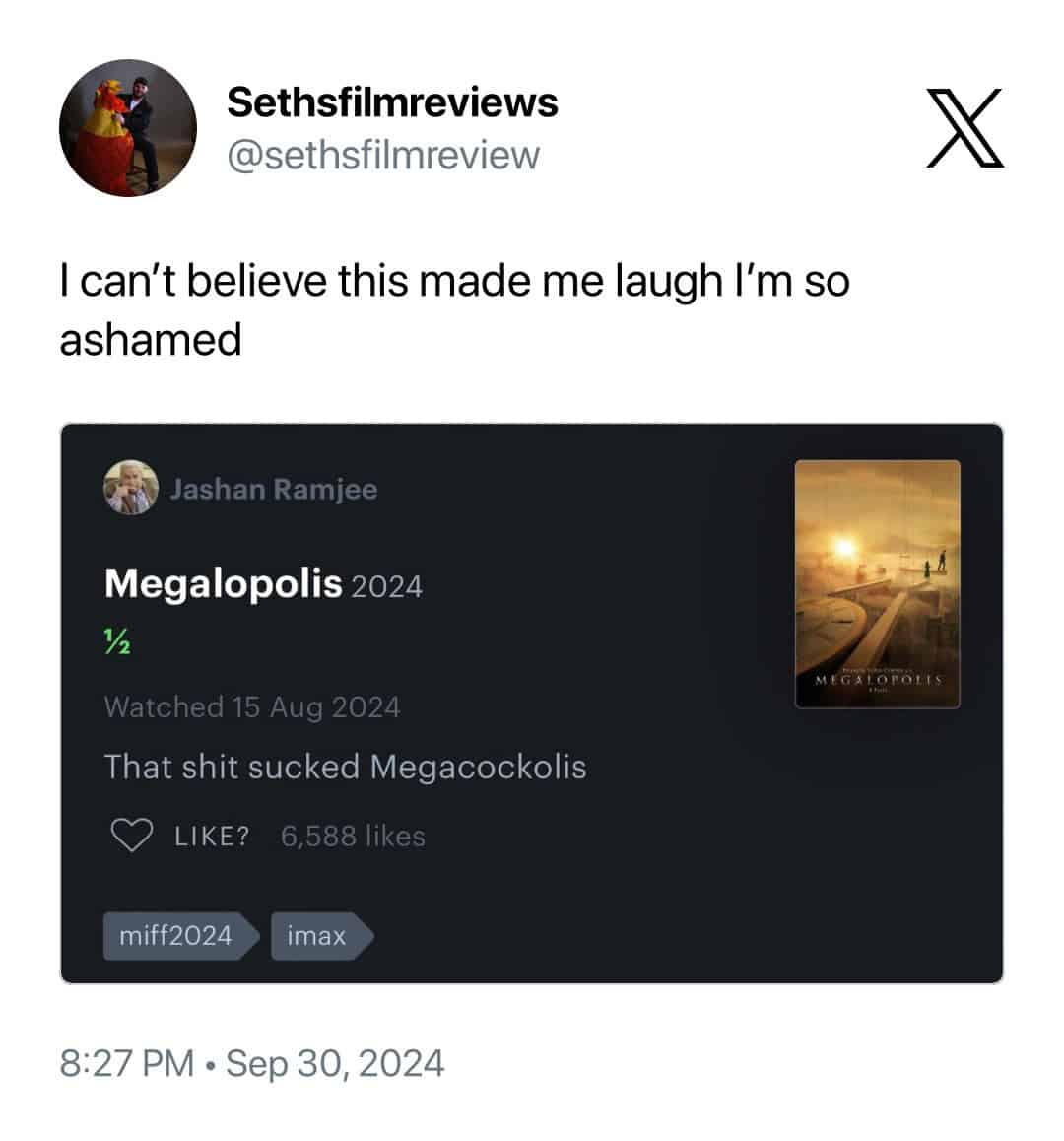Screen dimensions: 1064x1141
Task: Open the @sethsfilmreview handle link
Action: (x=383, y=155)
